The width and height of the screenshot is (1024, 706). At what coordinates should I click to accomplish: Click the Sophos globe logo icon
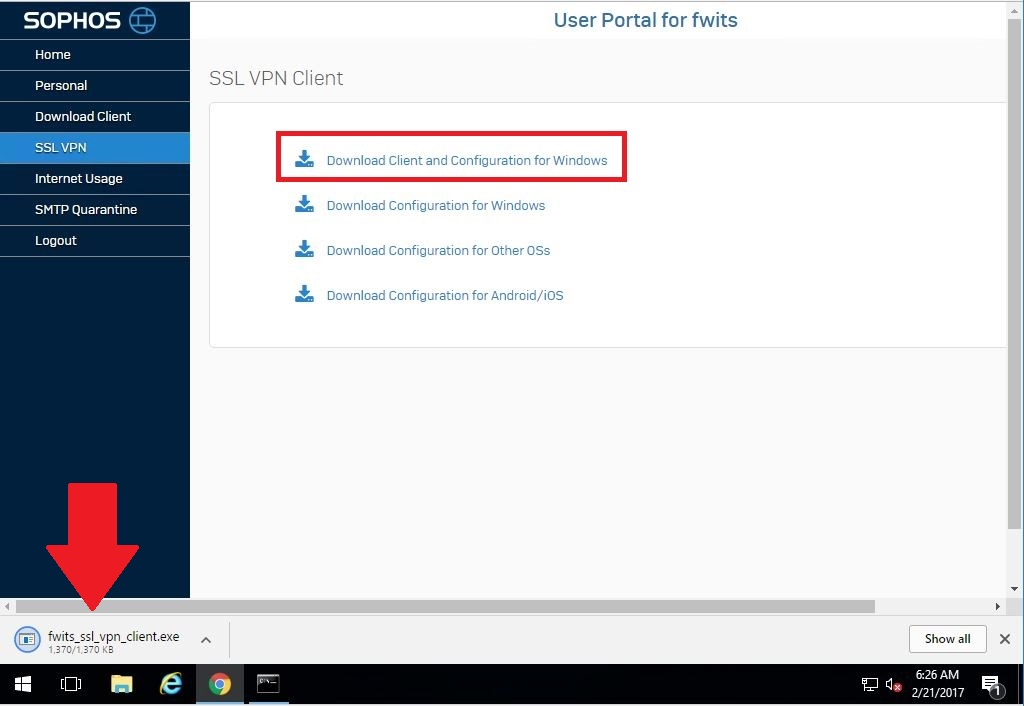142,20
